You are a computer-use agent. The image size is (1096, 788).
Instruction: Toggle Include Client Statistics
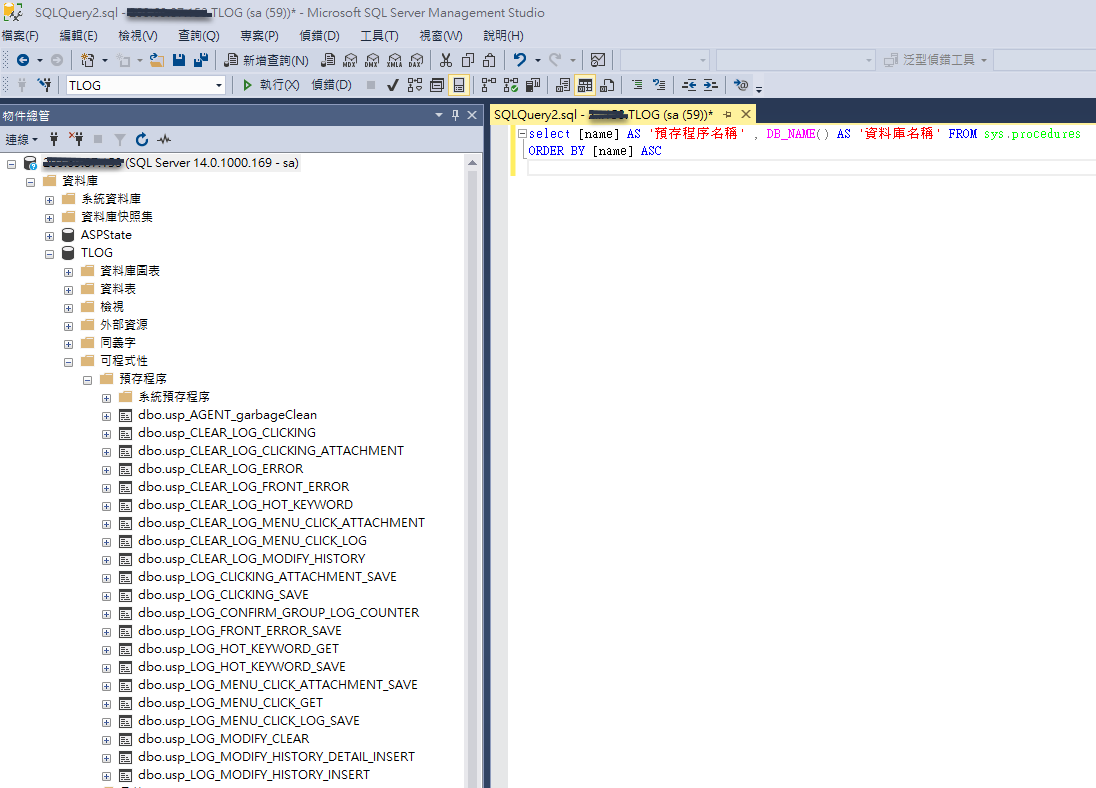533,85
